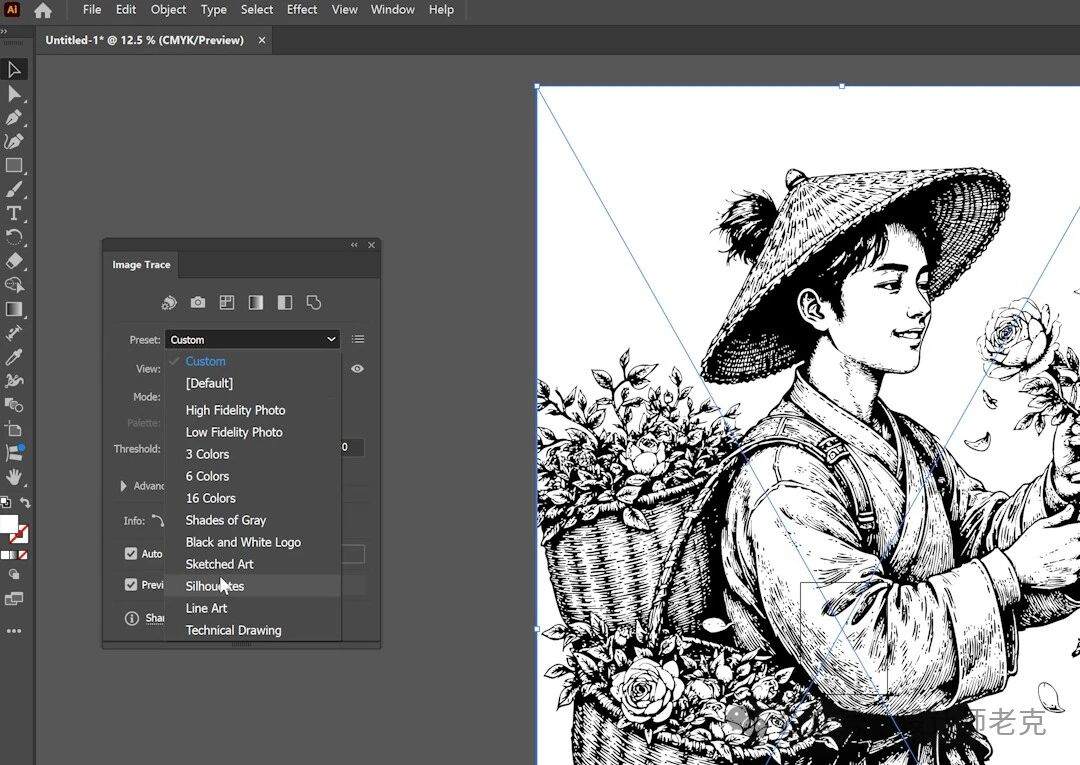Select the Shape Builder tool

tap(14, 285)
